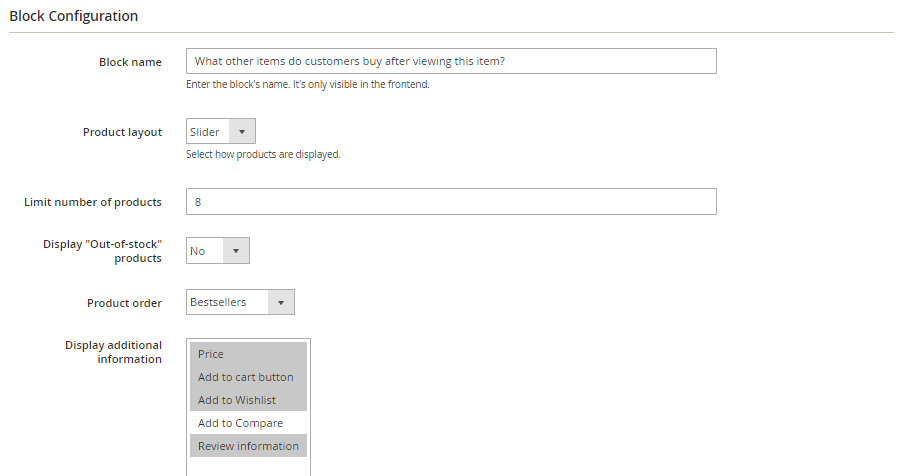This screenshot has width=914, height=476.
Task: Click the Product layout dropdown arrow
Action: pyautogui.click(x=242, y=132)
